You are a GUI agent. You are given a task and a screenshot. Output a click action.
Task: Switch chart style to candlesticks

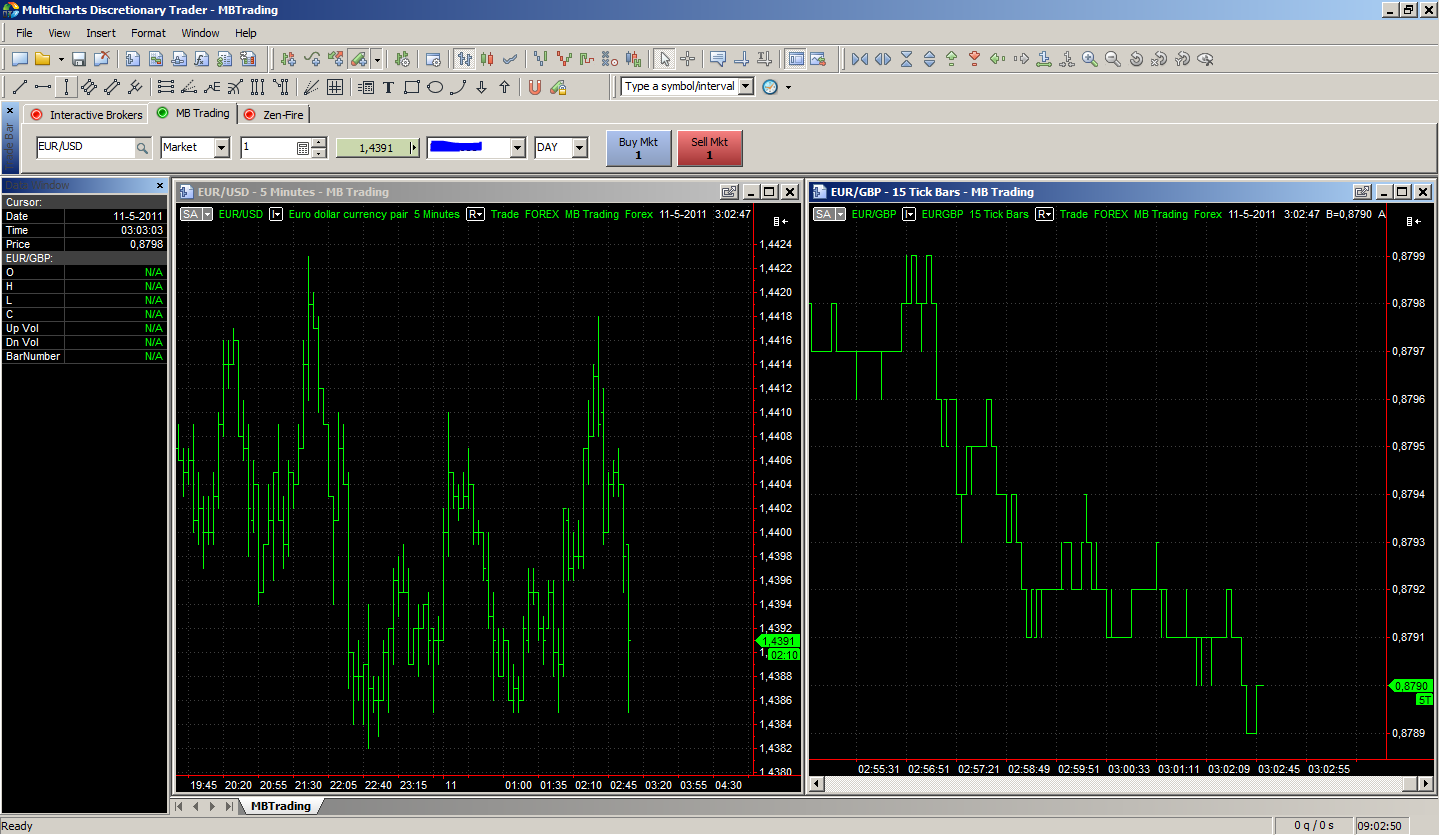489,59
